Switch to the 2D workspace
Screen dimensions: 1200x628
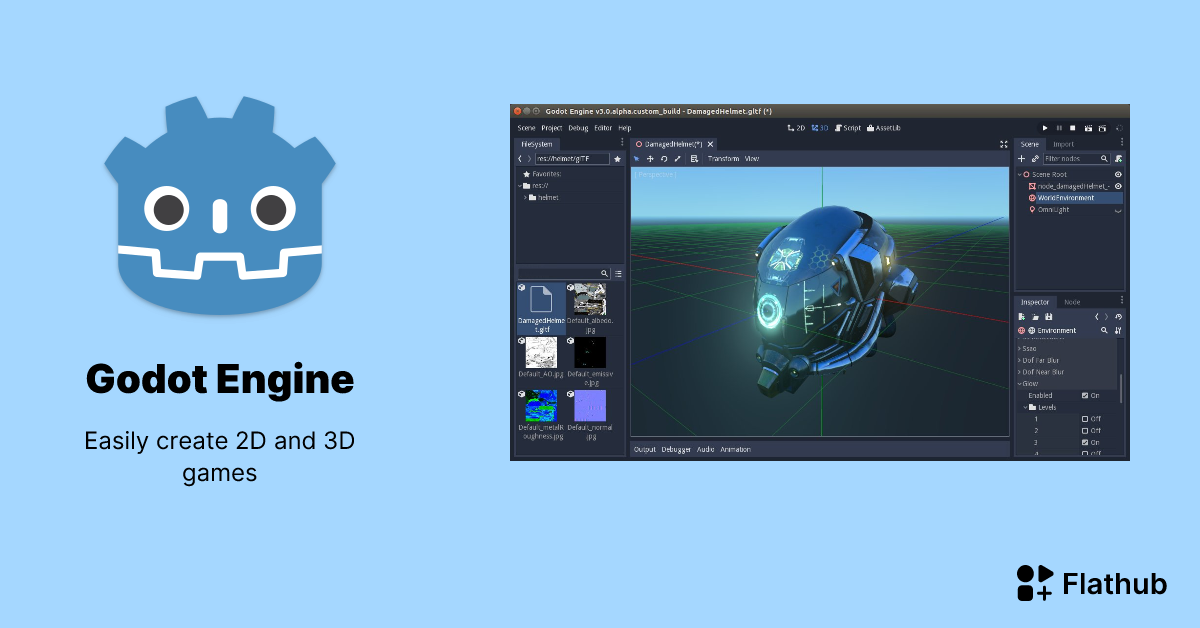click(x=797, y=128)
